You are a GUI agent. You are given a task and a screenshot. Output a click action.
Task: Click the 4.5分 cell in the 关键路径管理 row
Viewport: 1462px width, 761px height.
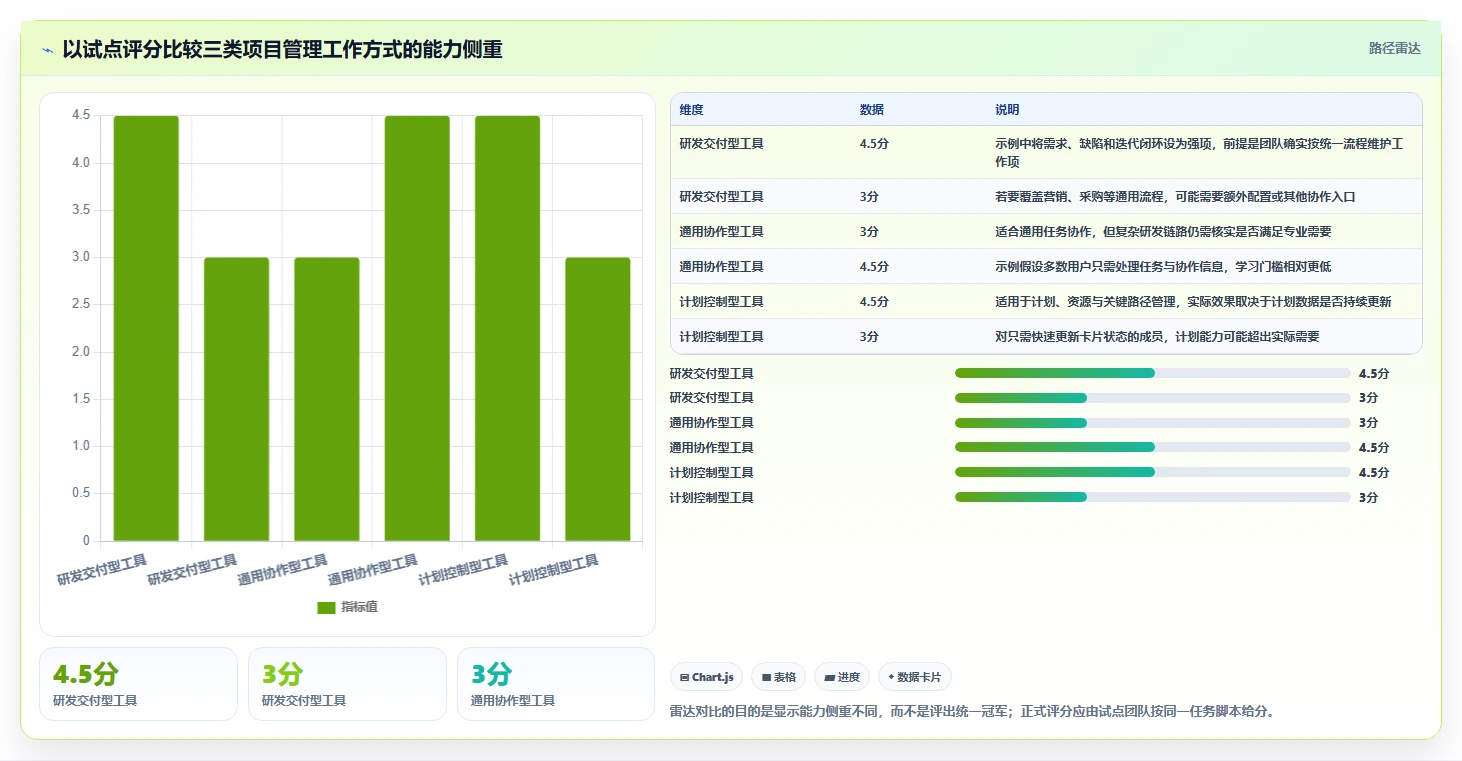click(874, 302)
